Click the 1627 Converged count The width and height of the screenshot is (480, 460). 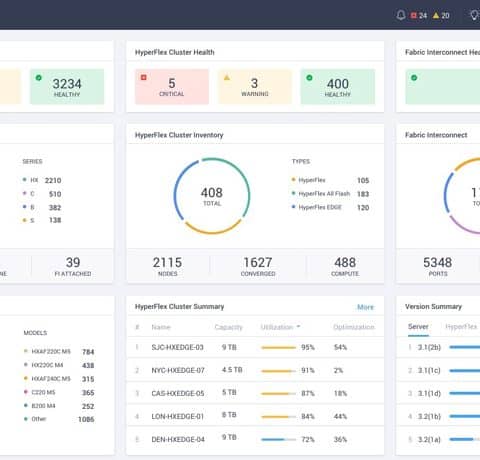[x=258, y=266]
